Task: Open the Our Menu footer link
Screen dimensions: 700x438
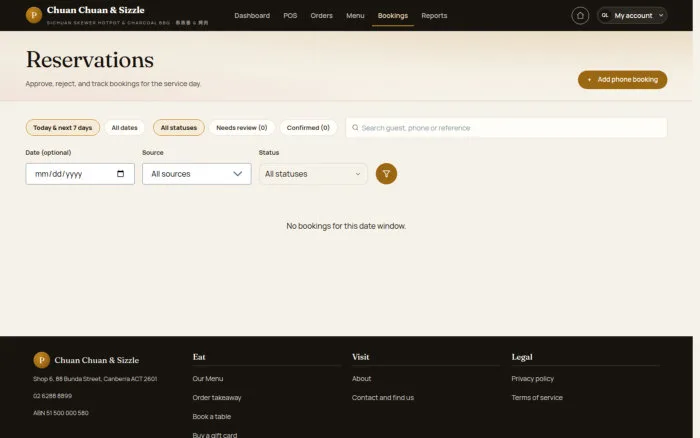Action: (x=208, y=379)
